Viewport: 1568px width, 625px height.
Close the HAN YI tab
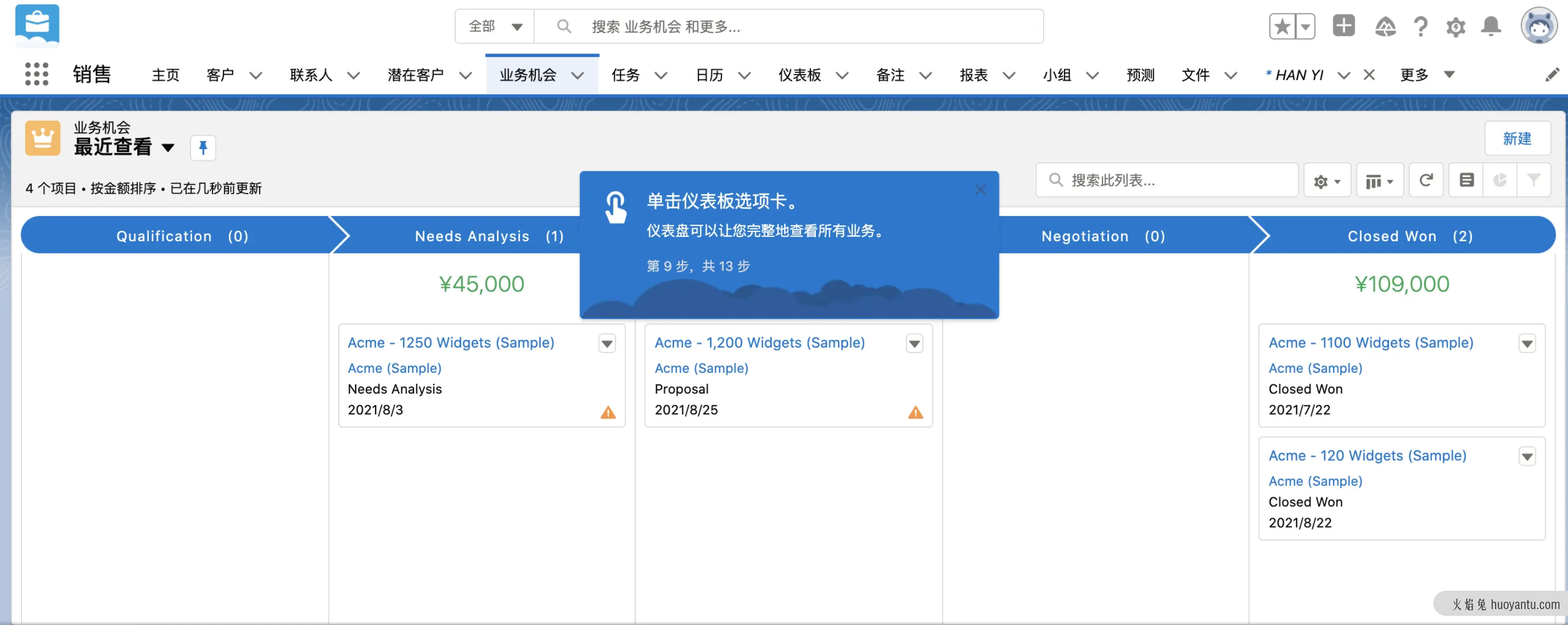point(1370,75)
